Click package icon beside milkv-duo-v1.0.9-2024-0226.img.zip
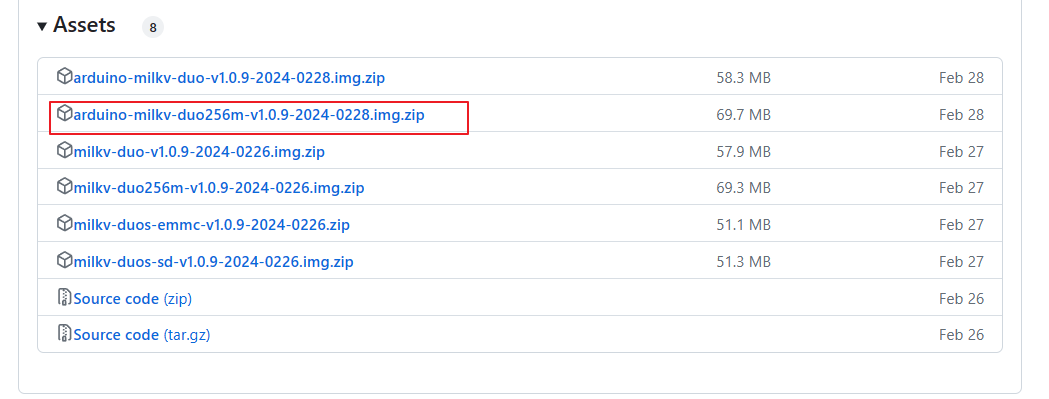 pos(64,150)
